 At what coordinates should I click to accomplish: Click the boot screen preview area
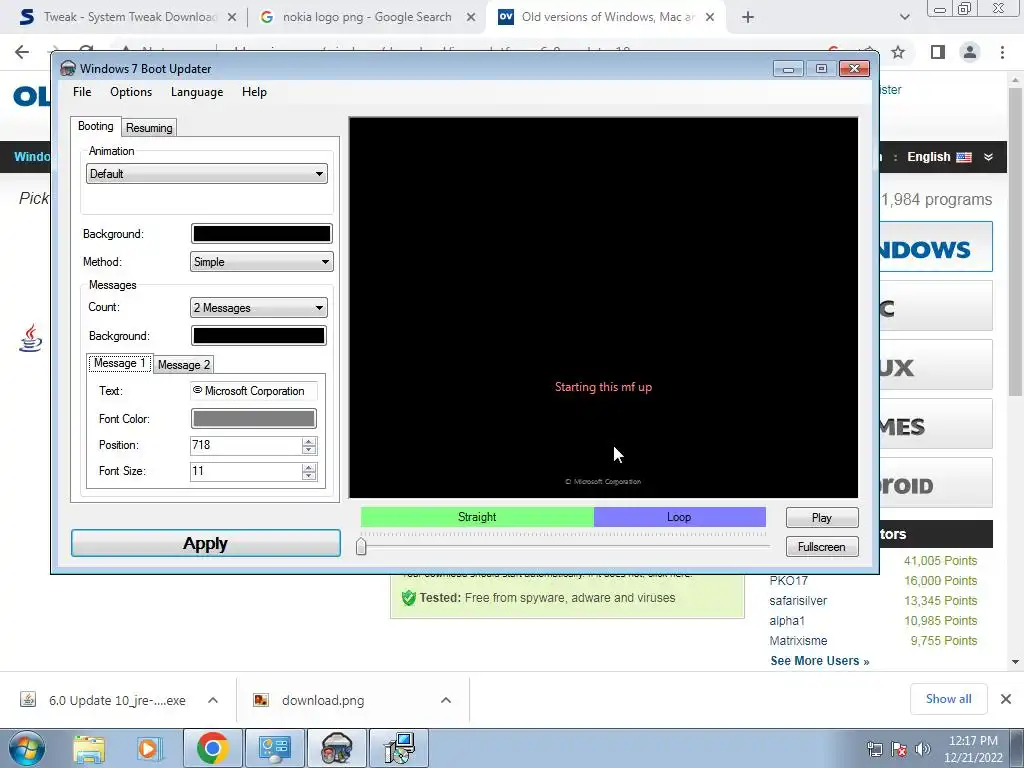coord(603,308)
